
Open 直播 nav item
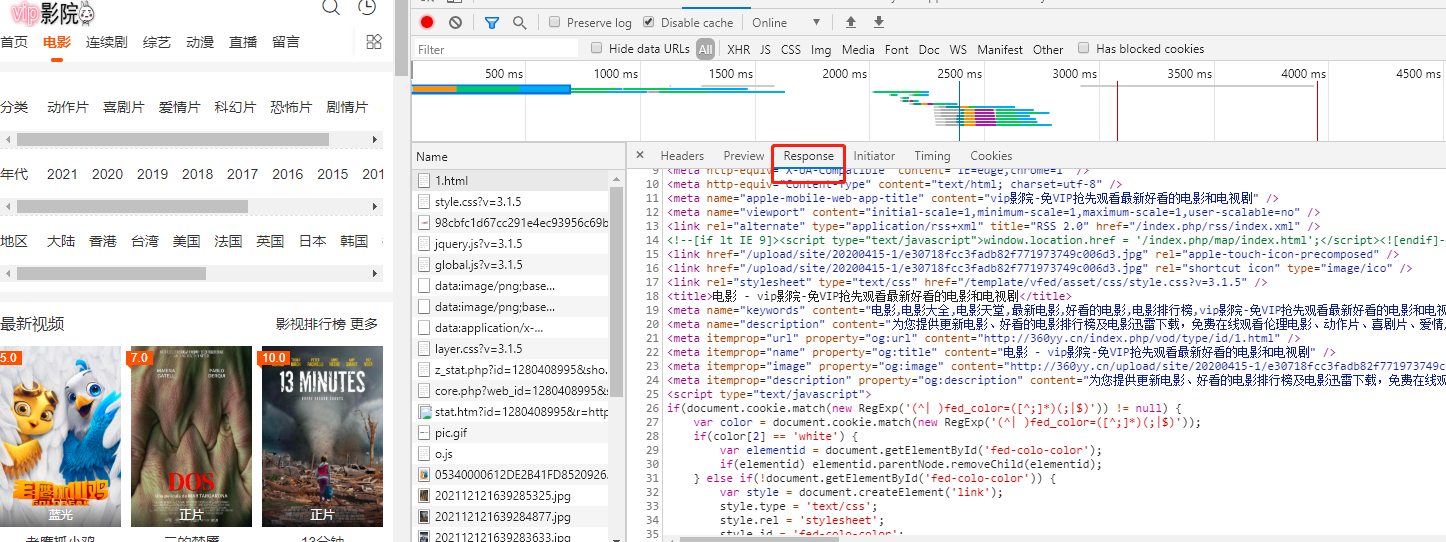click(x=243, y=42)
